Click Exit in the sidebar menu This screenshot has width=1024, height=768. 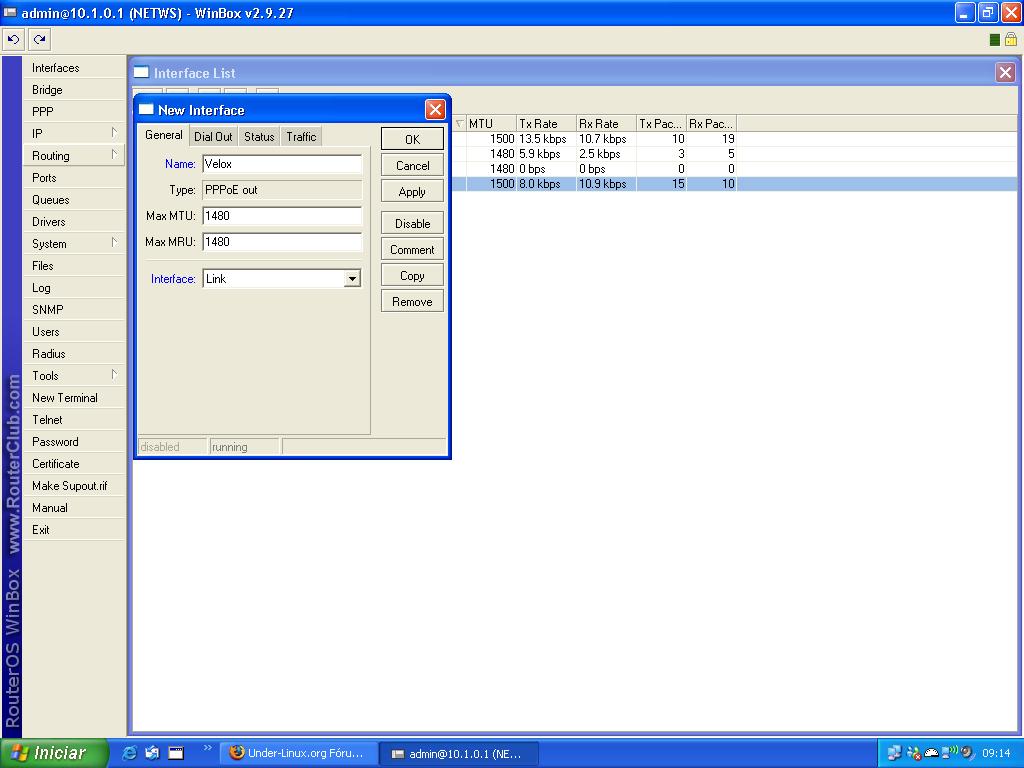pos(74,530)
